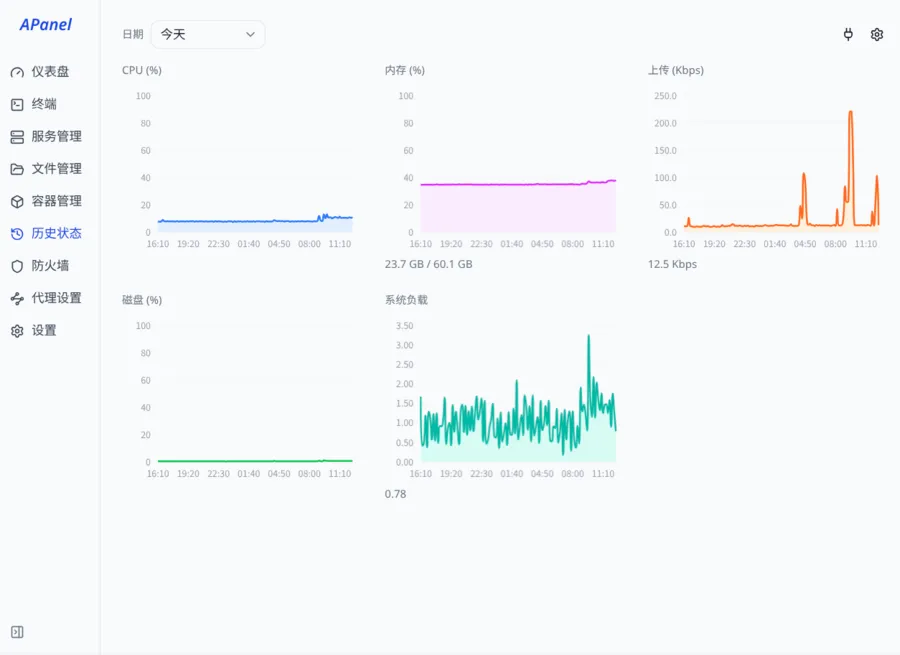The height and width of the screenshot is (655, 900).
Task: Click the dashboard gauge icon
Action: click(x=17, y=72)
